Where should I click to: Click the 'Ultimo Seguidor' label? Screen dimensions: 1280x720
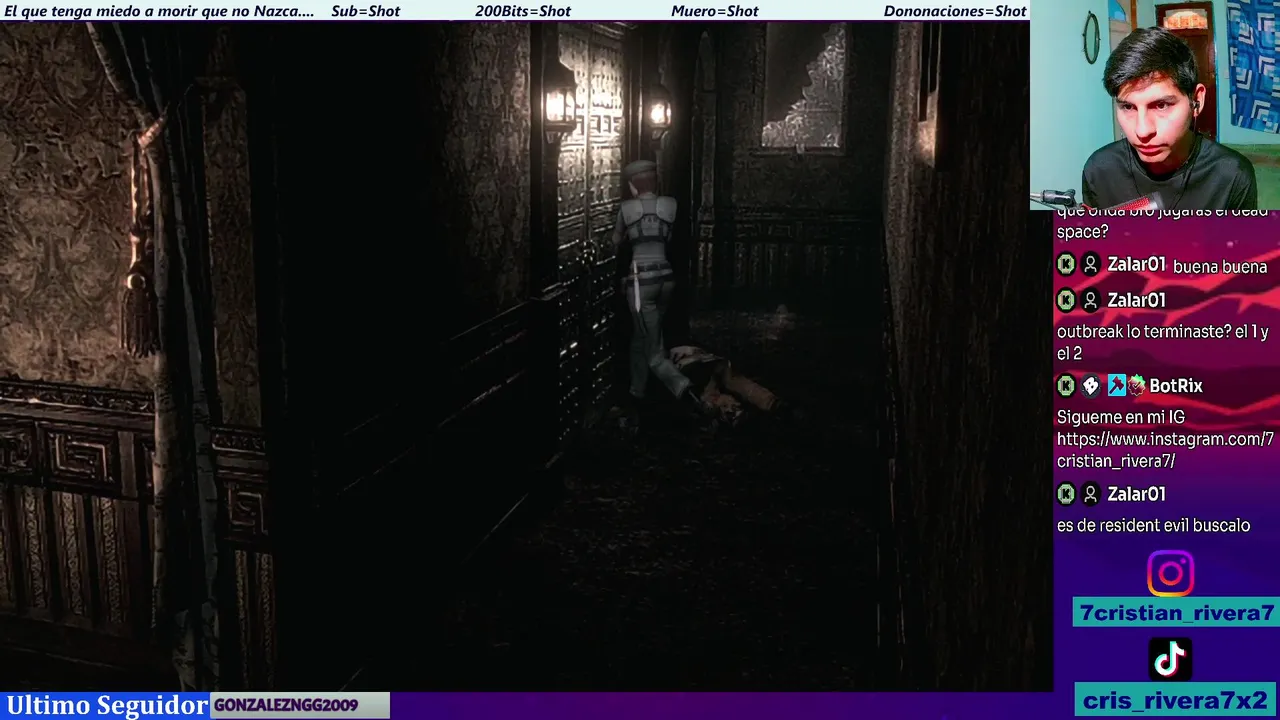click(x=106, y=705)
